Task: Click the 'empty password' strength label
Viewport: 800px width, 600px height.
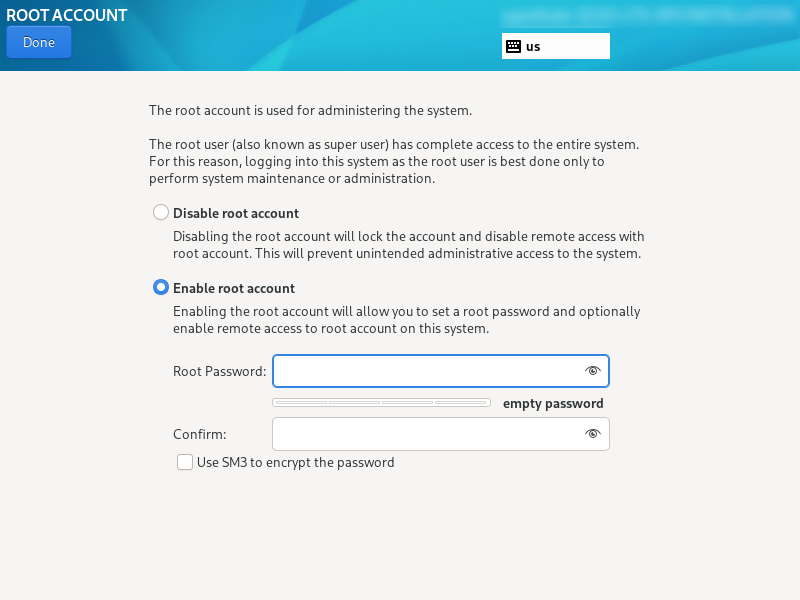Action: [x=553, y=404]
